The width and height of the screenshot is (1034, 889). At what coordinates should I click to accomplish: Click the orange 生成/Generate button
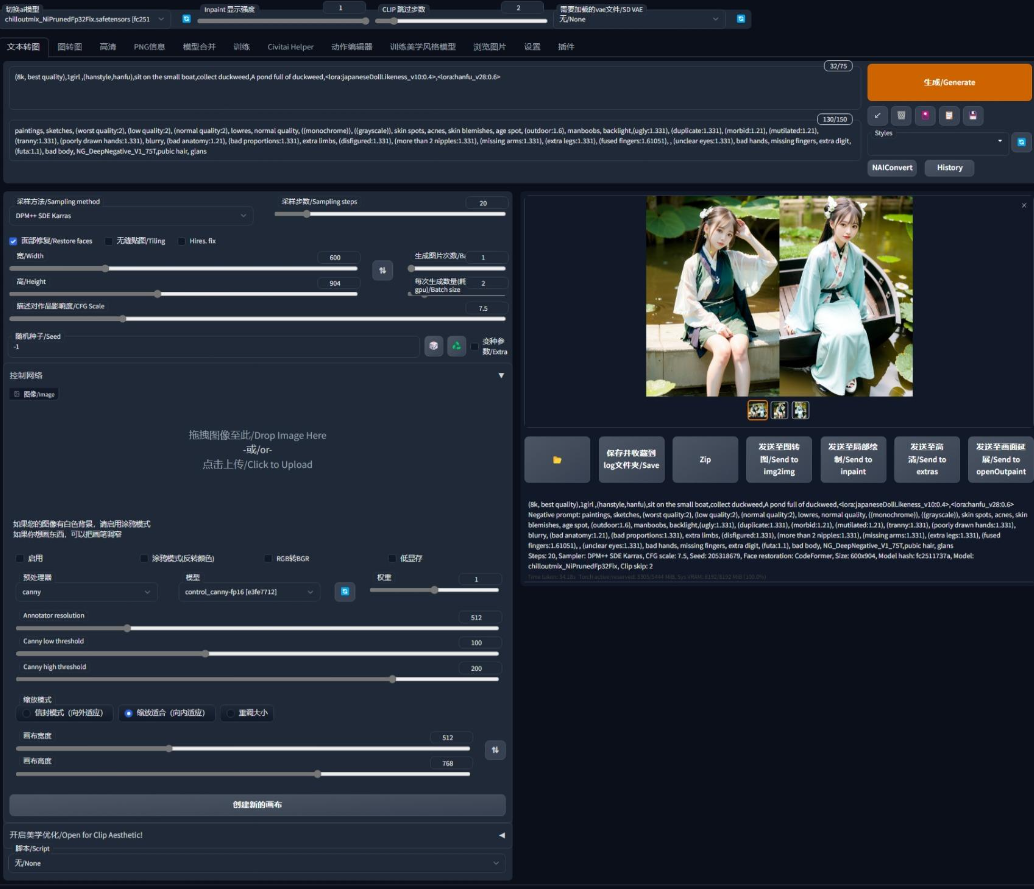(949, 82)
